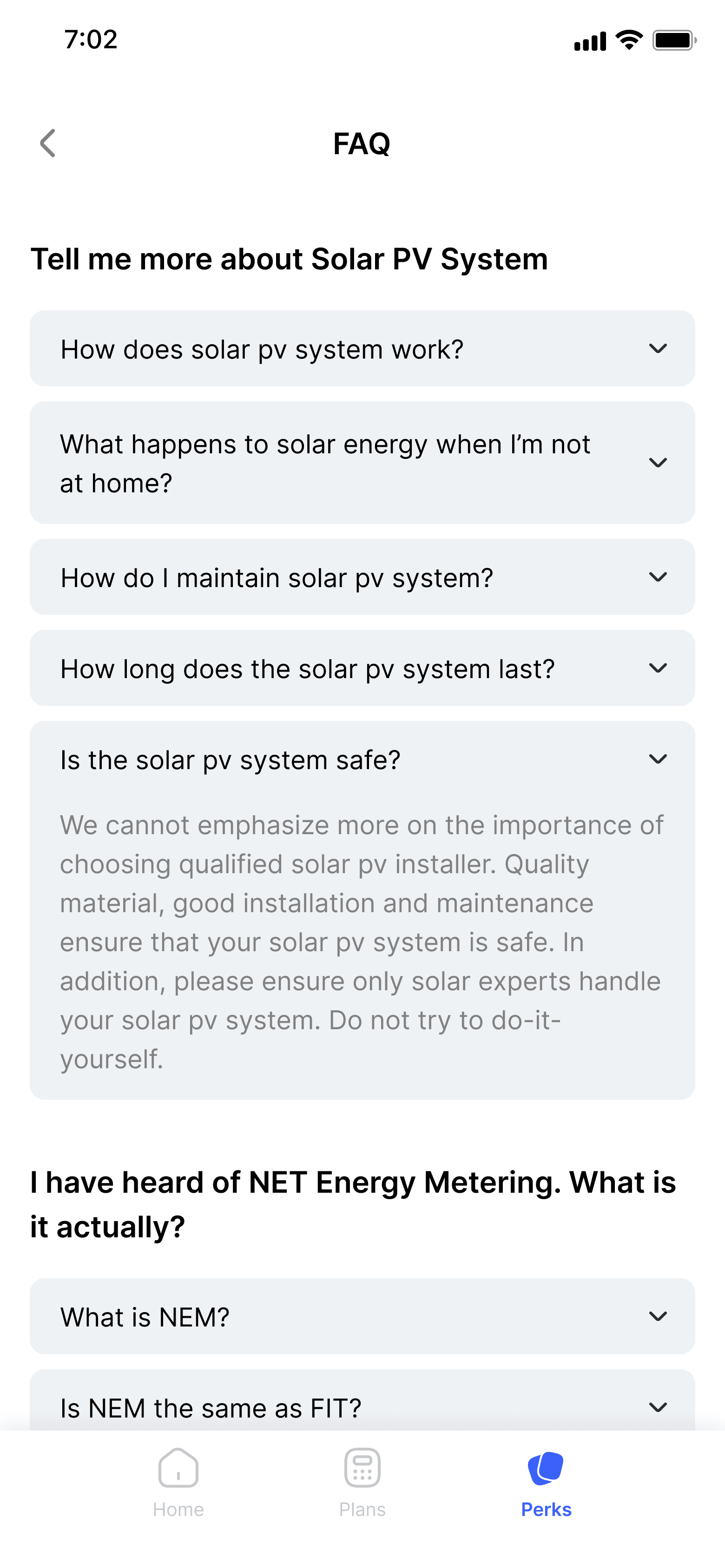Tap the Wi-Fi status icon
This screenshot has width=725, height=1568.
coord(629,40)
